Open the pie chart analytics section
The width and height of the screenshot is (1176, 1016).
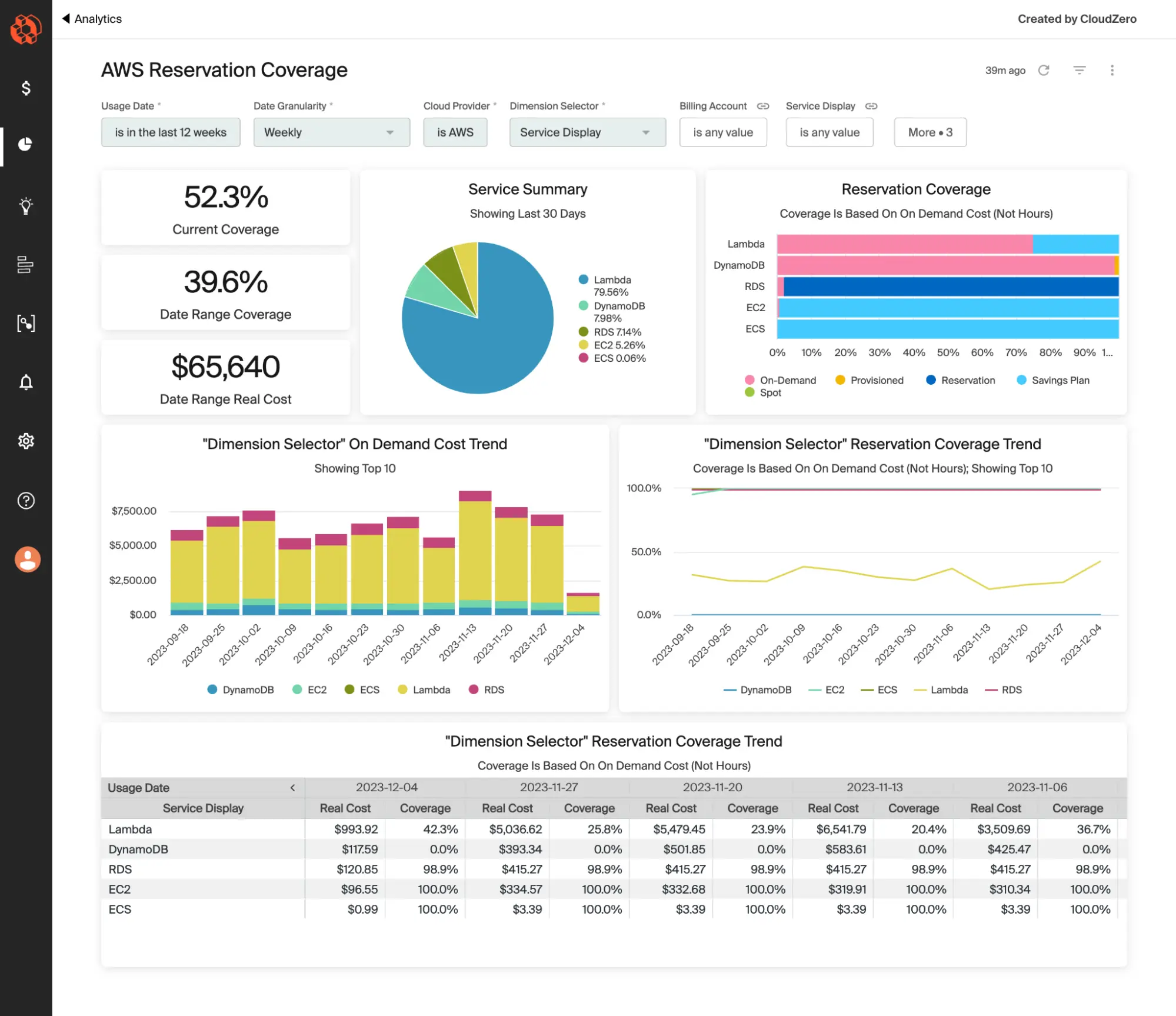25,144
